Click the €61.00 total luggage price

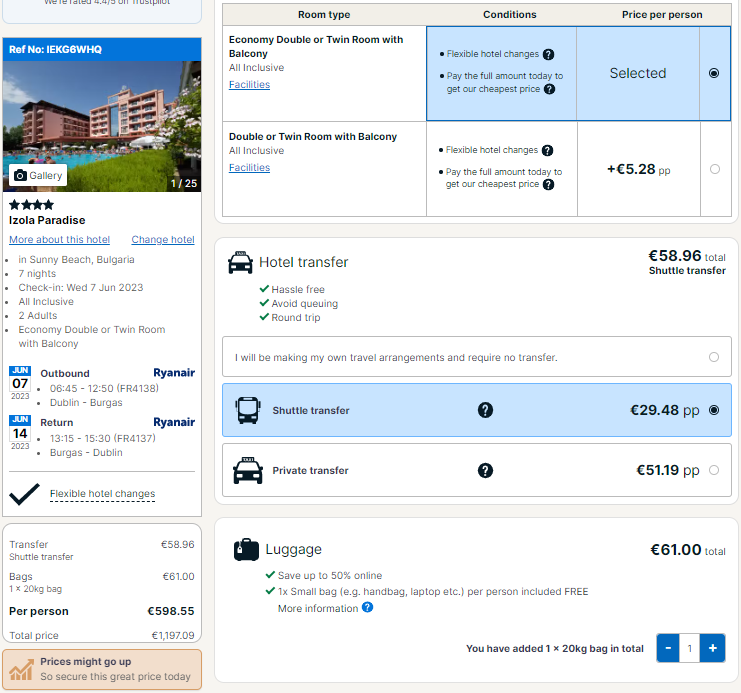pos(688,550)
